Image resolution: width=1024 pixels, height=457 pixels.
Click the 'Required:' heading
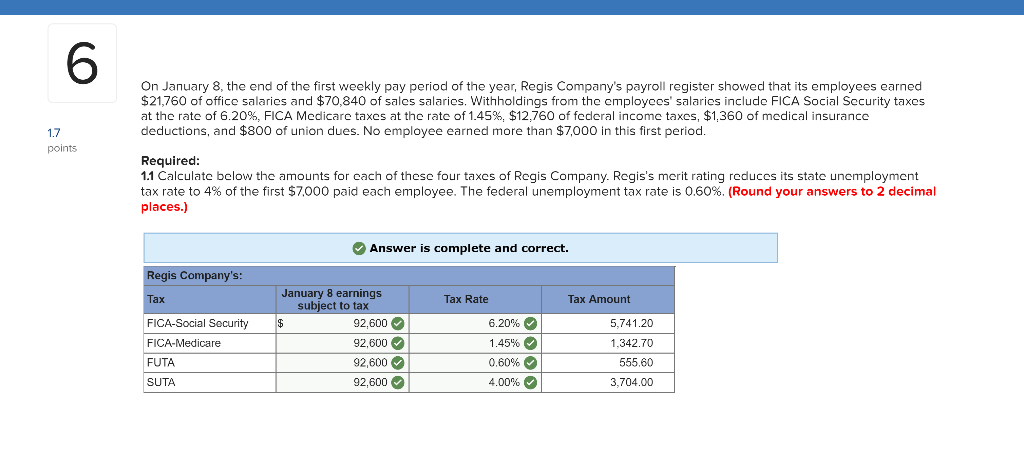[x=170, y=161]
